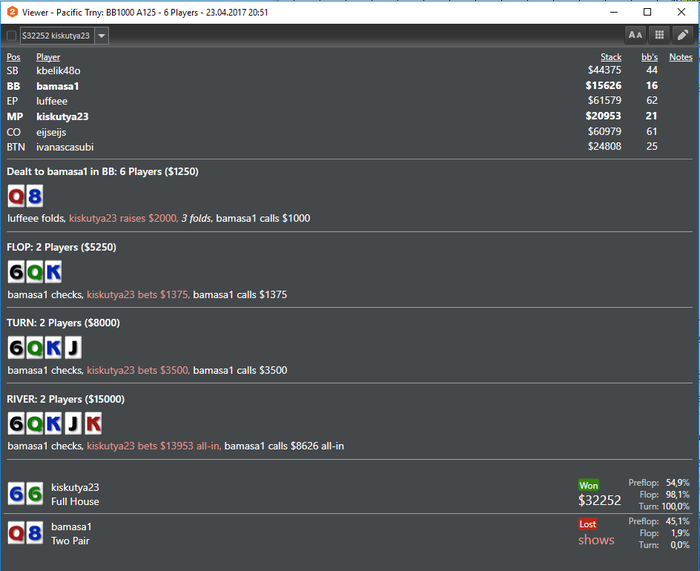This screenshot has width=700, height=571.
Task: Click 'kiskutya23 bets $3500' action
Action: (x=138, y=370)
